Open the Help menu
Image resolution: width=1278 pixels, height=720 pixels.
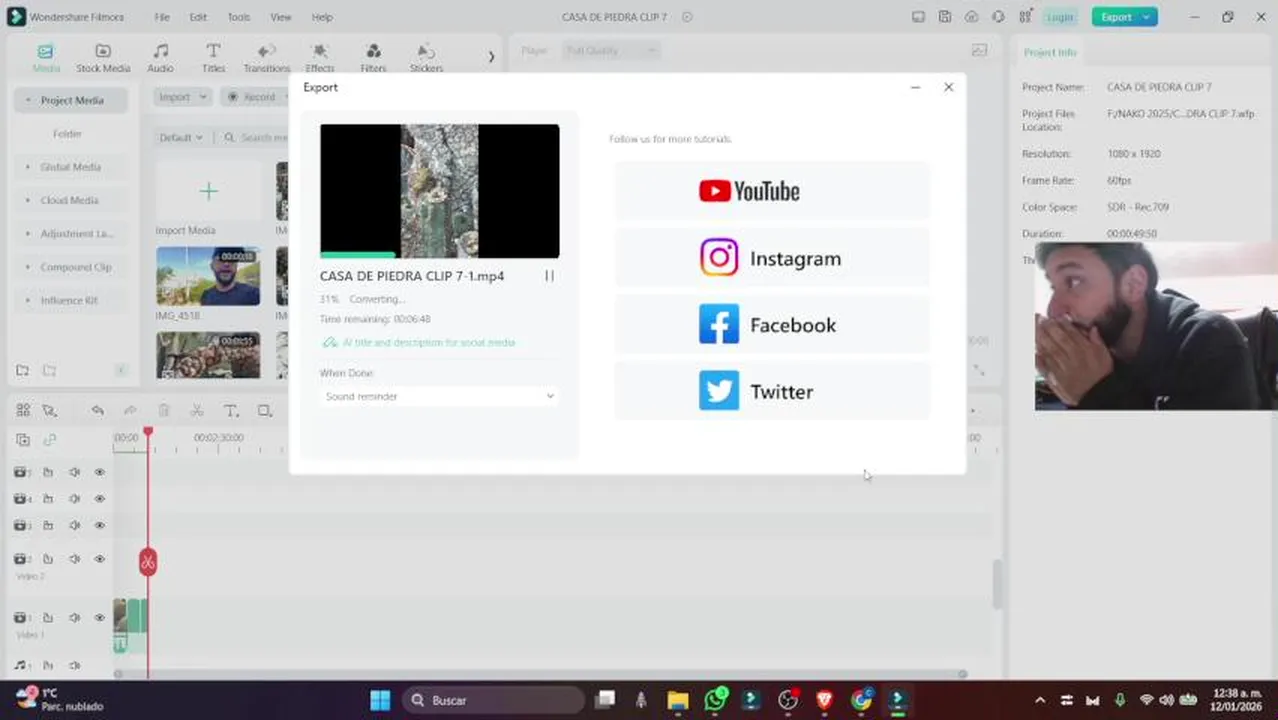tap(322, 17)
